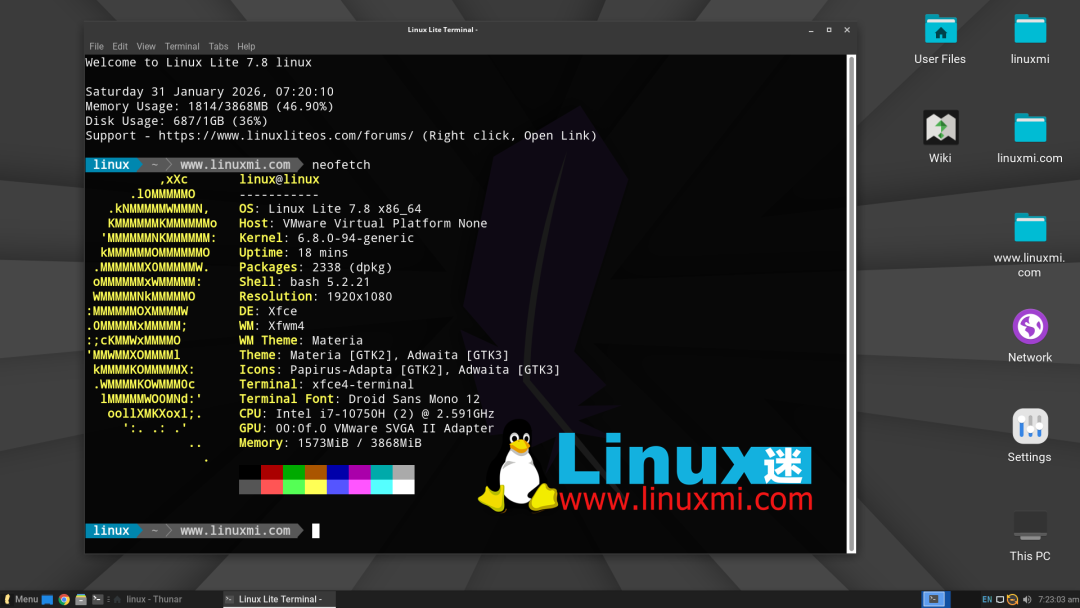
Task: Open the File menu of the terminal
Action: click(96, 45)
